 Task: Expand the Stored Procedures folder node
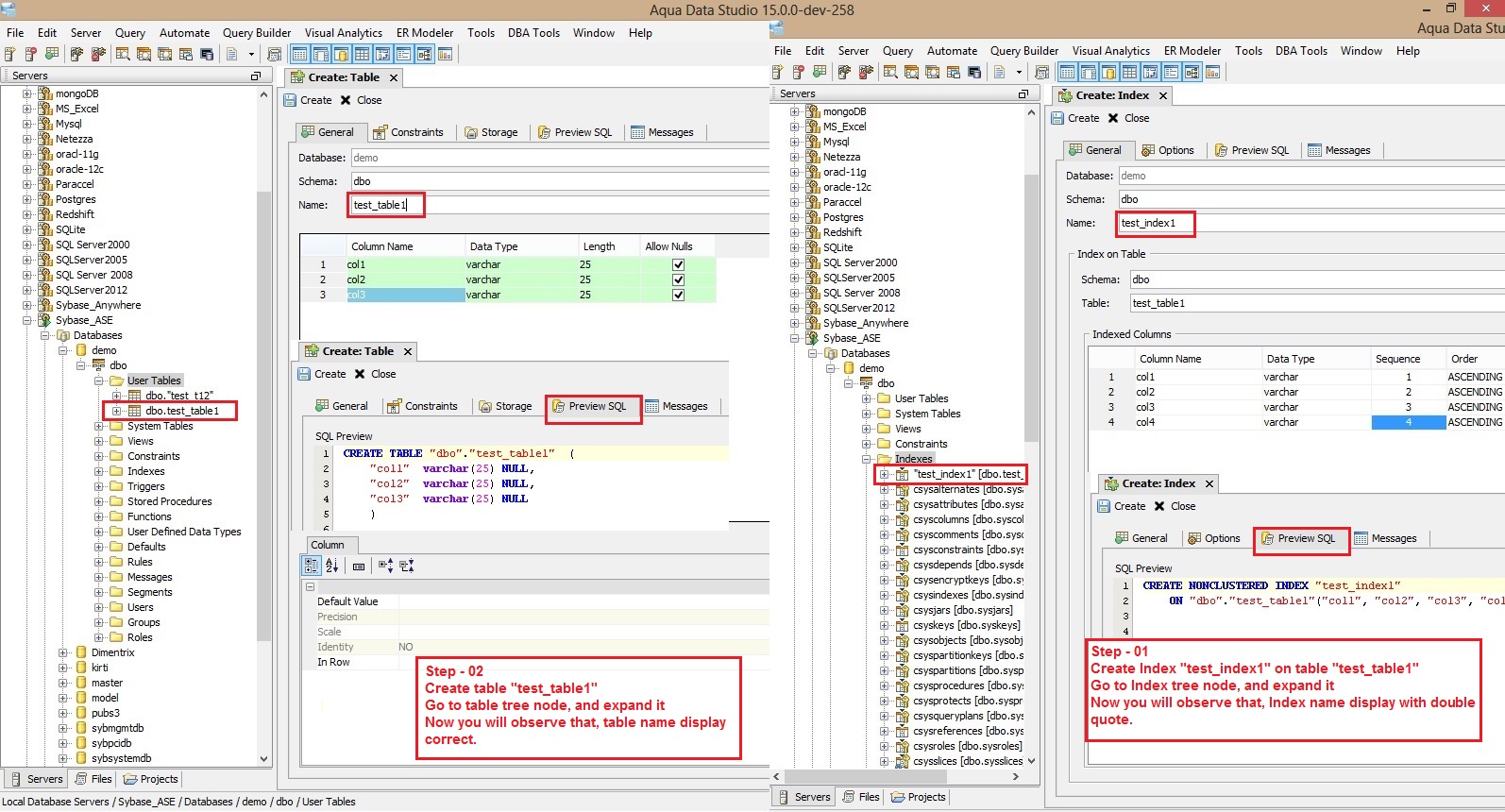click(x=99, y=501)
